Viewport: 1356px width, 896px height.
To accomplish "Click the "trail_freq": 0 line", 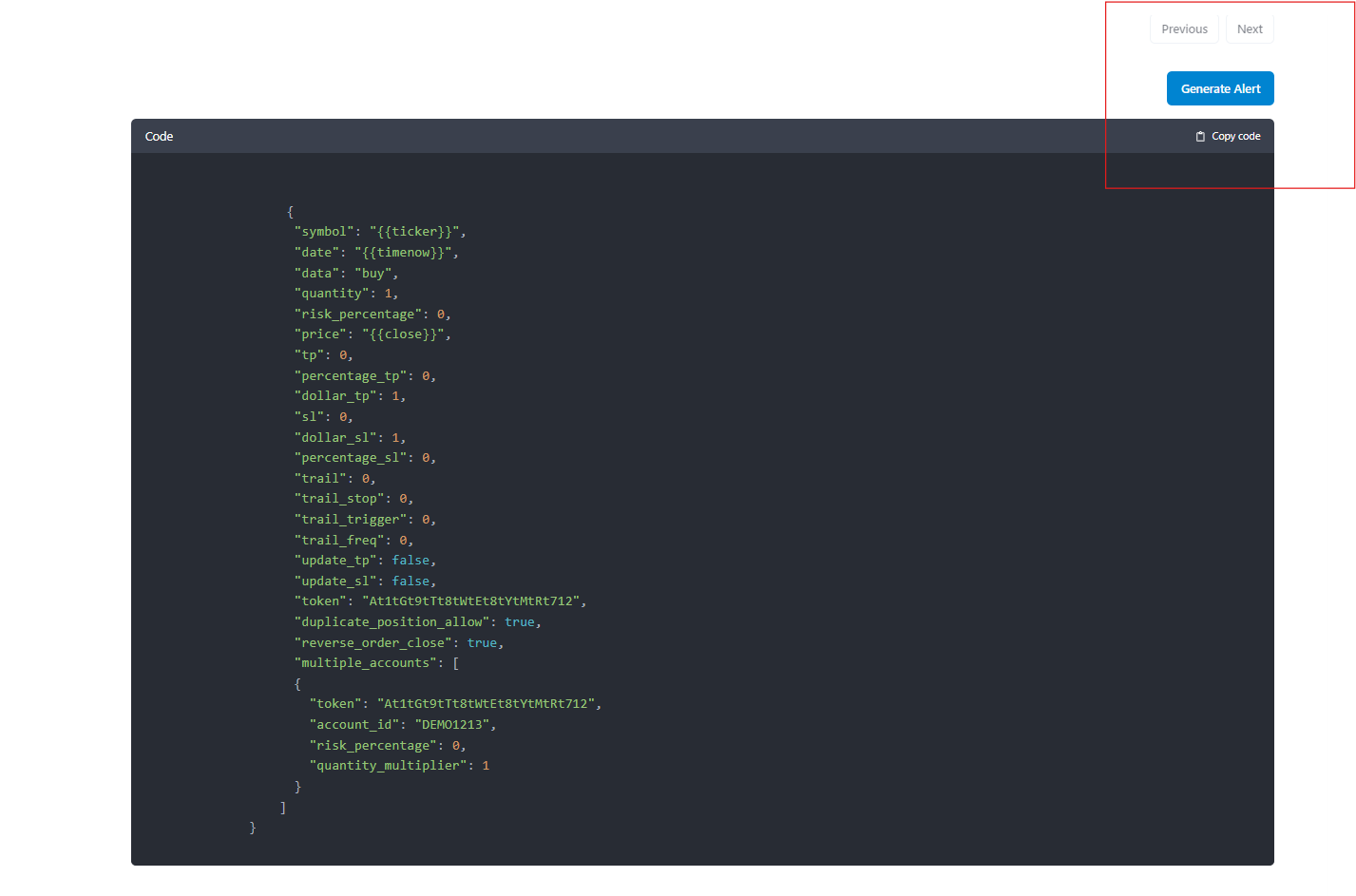I will [353, 541].
